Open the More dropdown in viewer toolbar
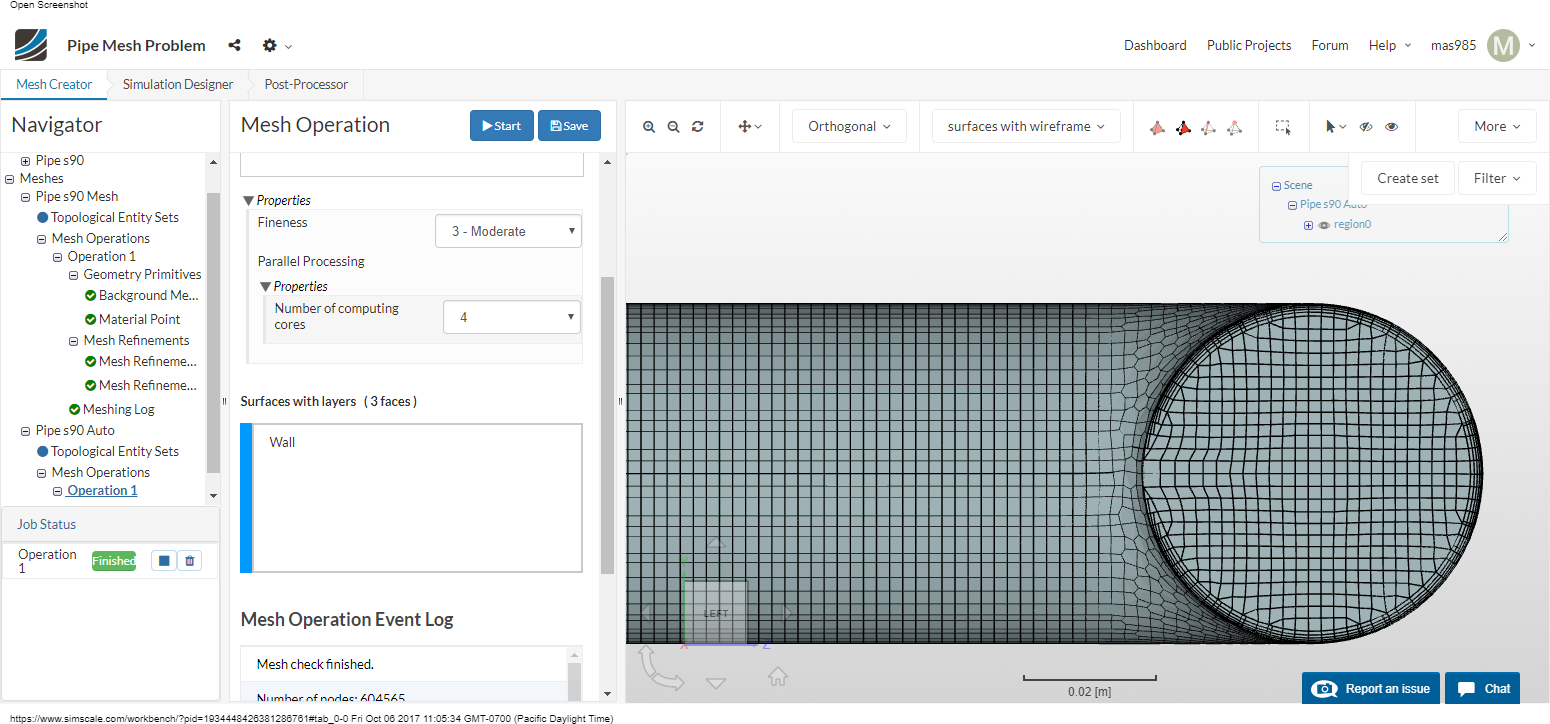 [x=1497, y=126]
